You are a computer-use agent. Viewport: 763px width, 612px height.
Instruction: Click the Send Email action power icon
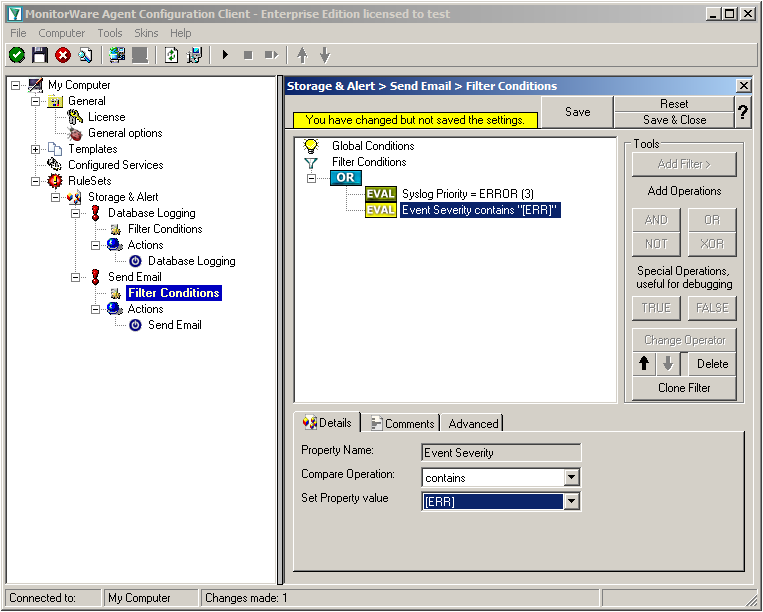click(135, 325)
